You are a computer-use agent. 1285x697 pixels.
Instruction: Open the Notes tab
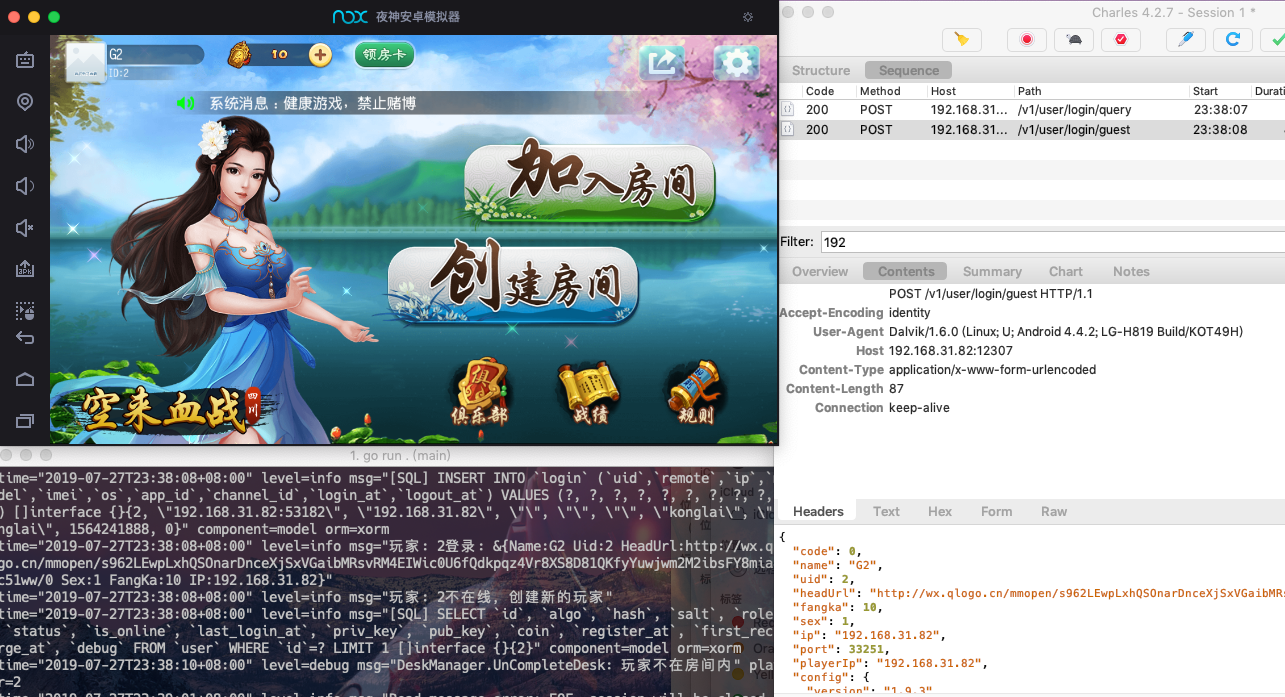[1131, 271]
